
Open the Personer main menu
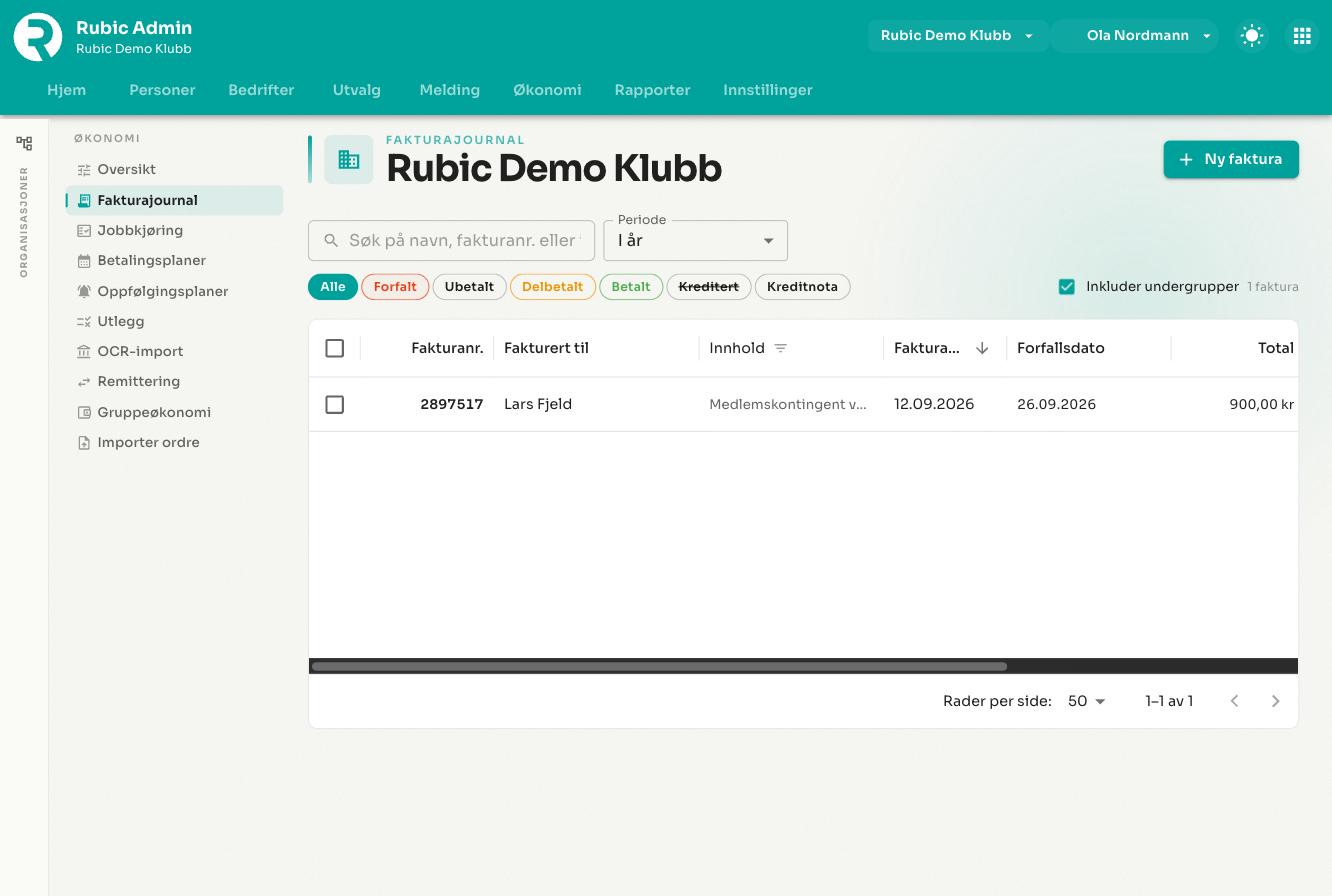click(x=162, y=90)
